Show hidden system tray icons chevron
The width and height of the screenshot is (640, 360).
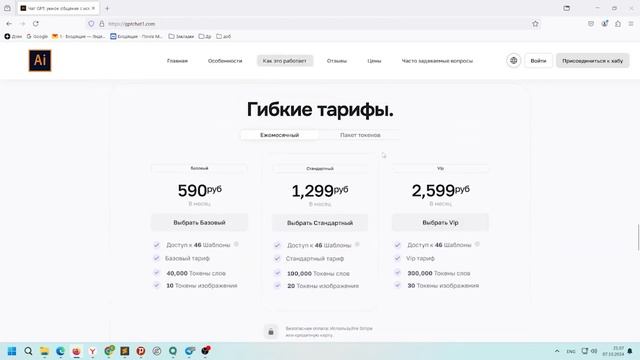point(557,351)
